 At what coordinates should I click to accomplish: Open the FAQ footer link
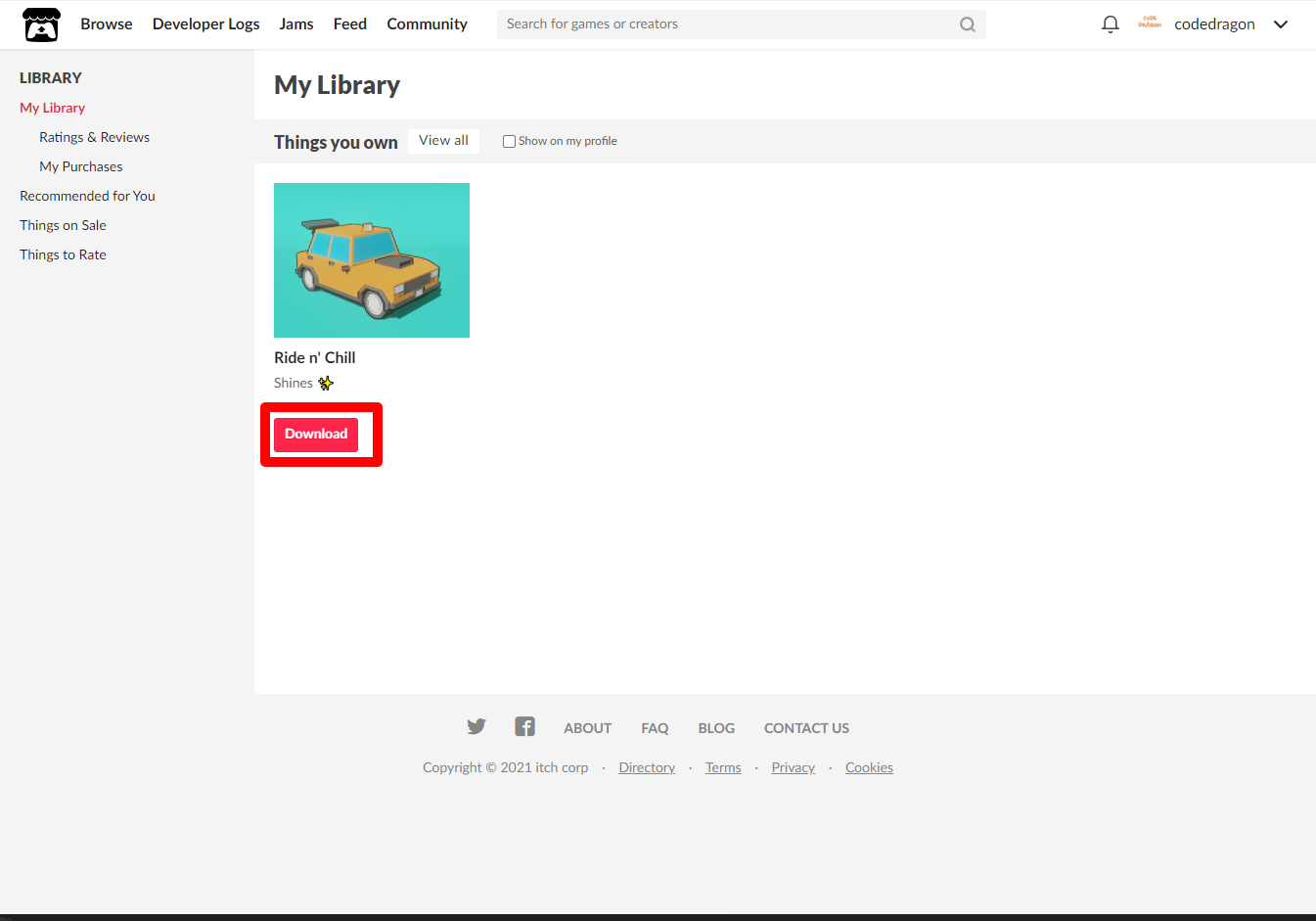[655, 728]
